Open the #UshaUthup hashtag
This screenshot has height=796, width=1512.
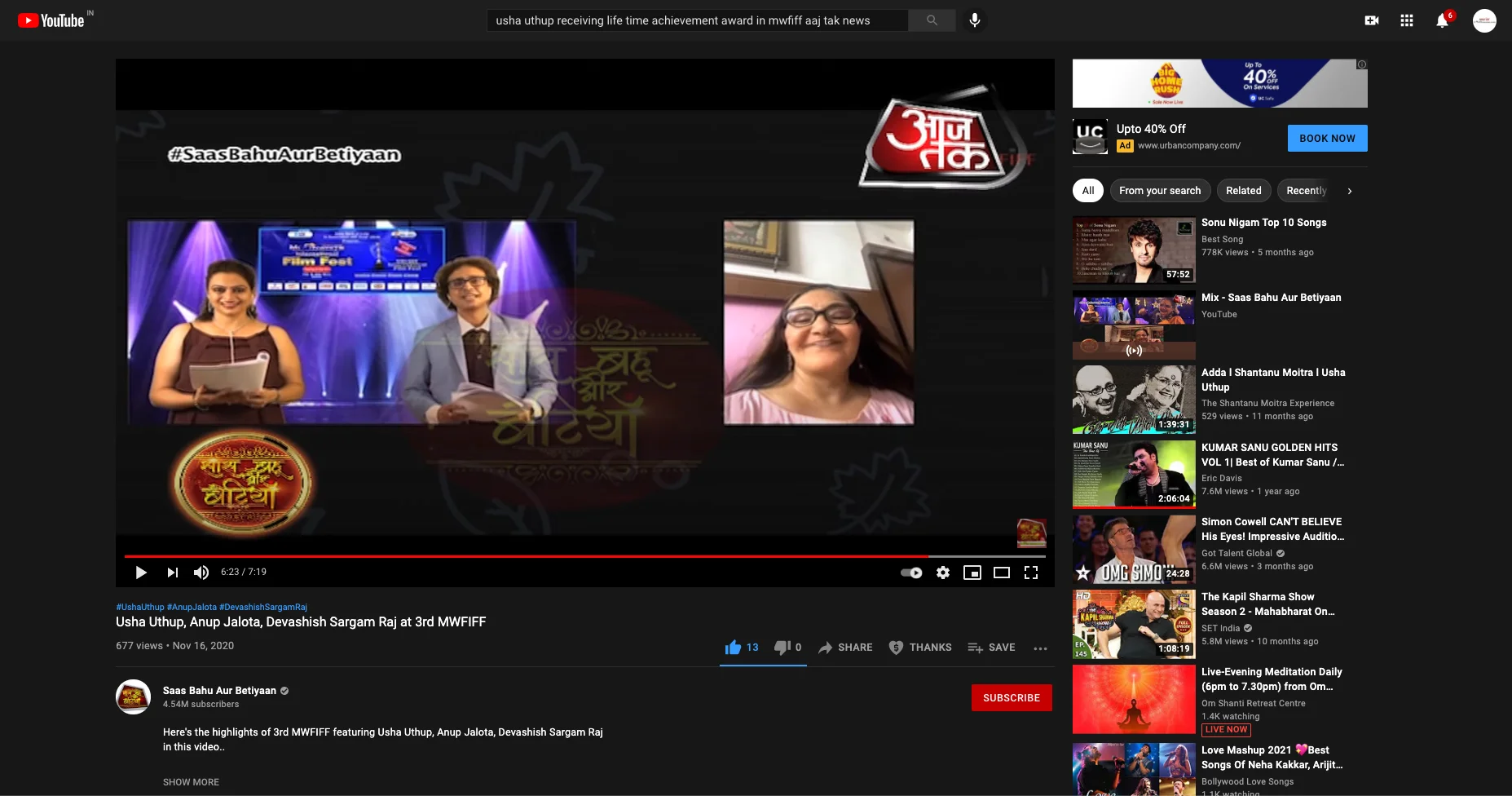pyautogui.click(x=140, y=607)
